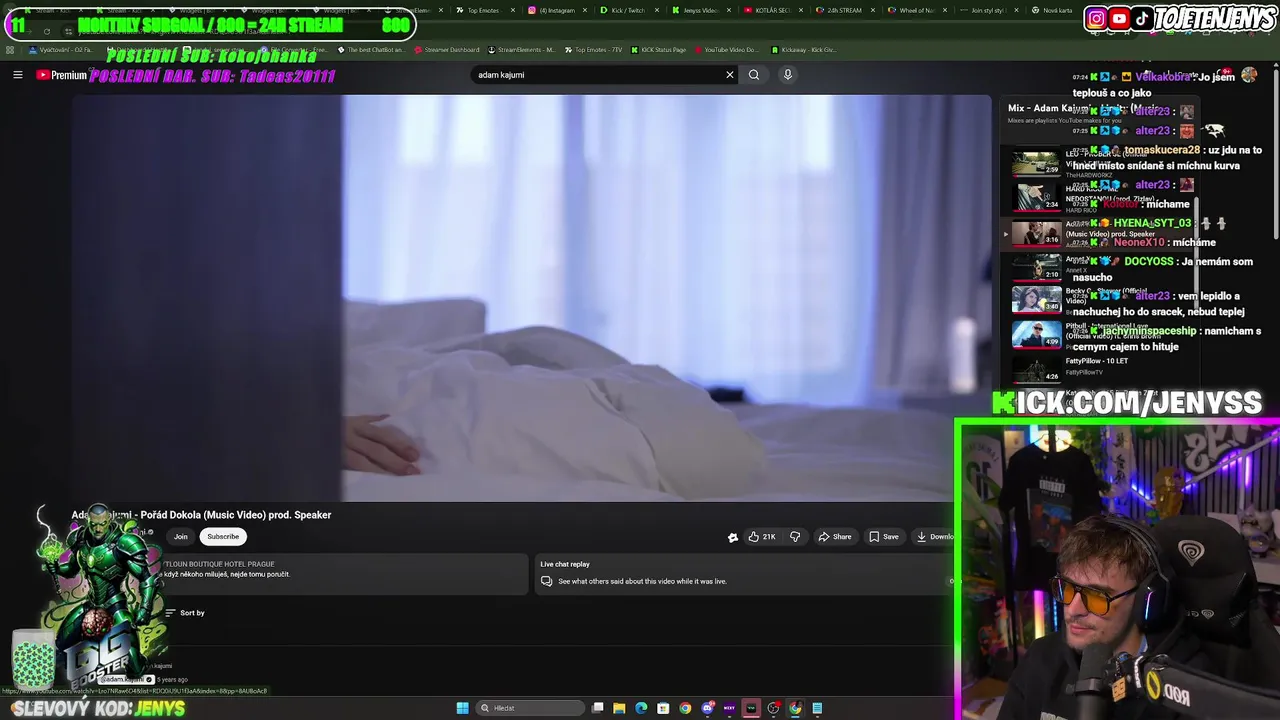
Task: Open Notepad icon on taskbar
Action: pos(817,708)
